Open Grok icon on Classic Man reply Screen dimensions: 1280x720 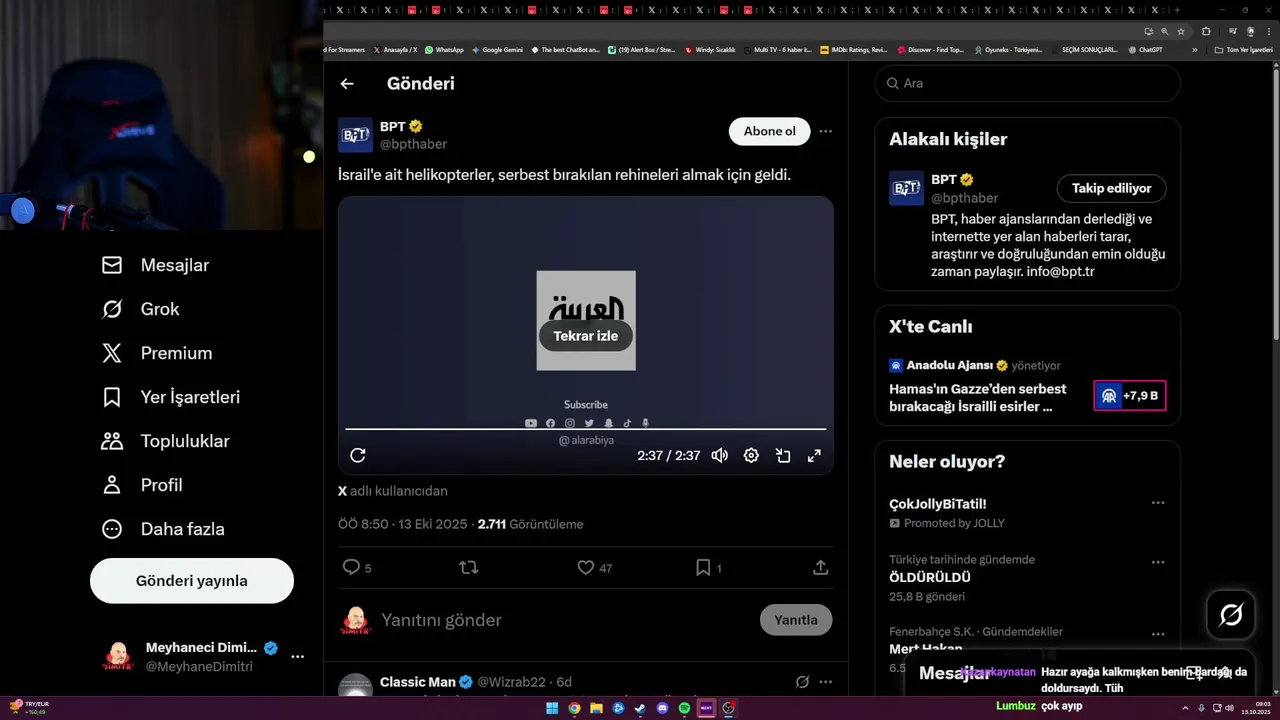(x=802, y=682)
